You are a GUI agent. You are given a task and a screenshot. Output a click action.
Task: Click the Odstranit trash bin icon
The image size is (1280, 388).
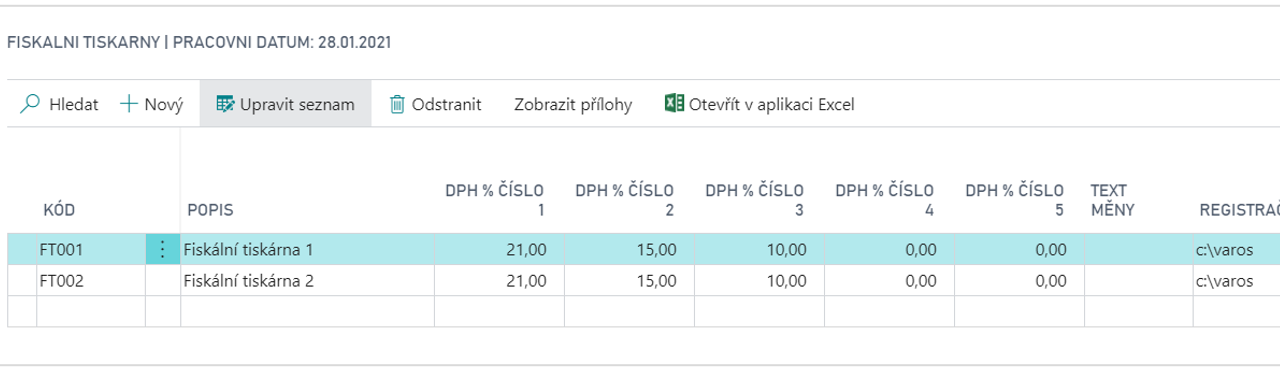pyautogui.click(x=397, y=104)
